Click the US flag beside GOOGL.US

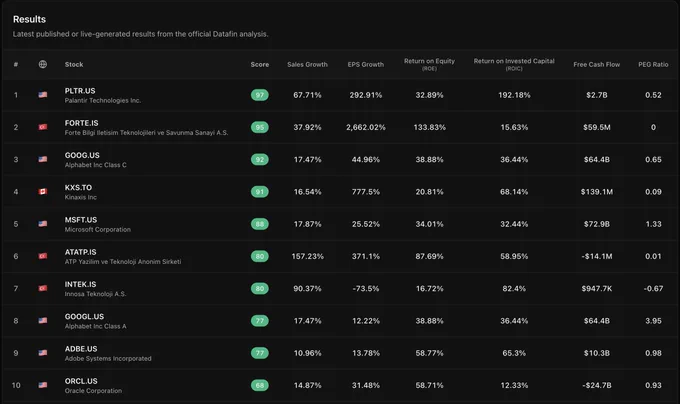pyautogui.click(x=42, y=320)
